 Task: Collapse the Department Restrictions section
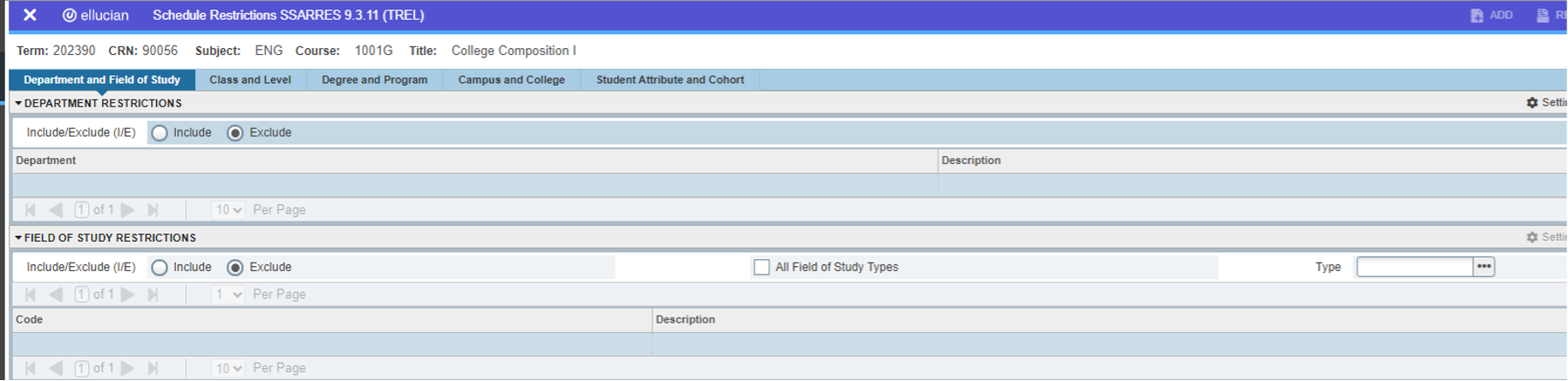click(18, 103)
